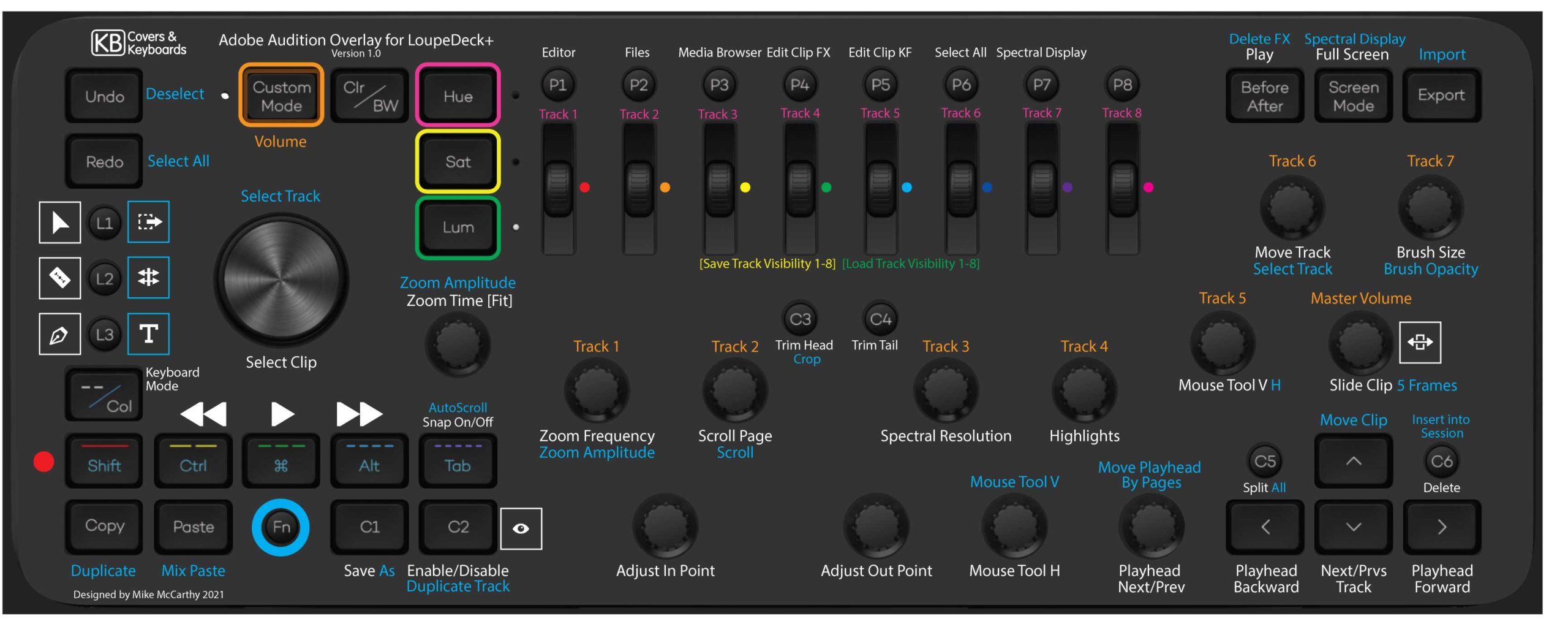Image resolution: width=1568 pixels, height=624 pixels.
Task: Click the rewind double-arrow icon
Action: (203, 414)
